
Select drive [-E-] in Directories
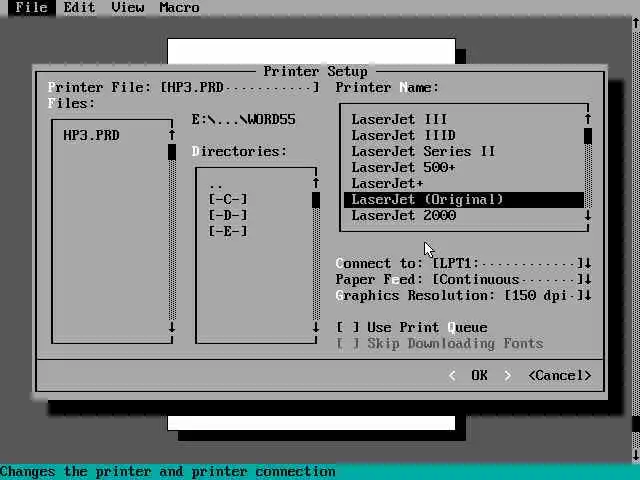click(228, 231)
